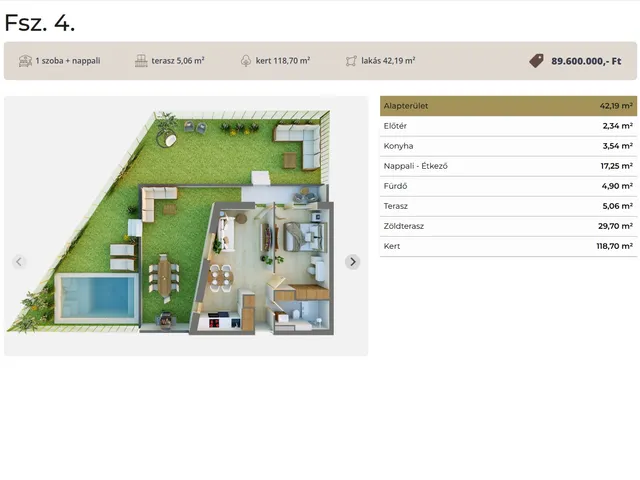Select the Nappali - Étkező row
This screenshot has width=640, height=480.
click(508, 166)
